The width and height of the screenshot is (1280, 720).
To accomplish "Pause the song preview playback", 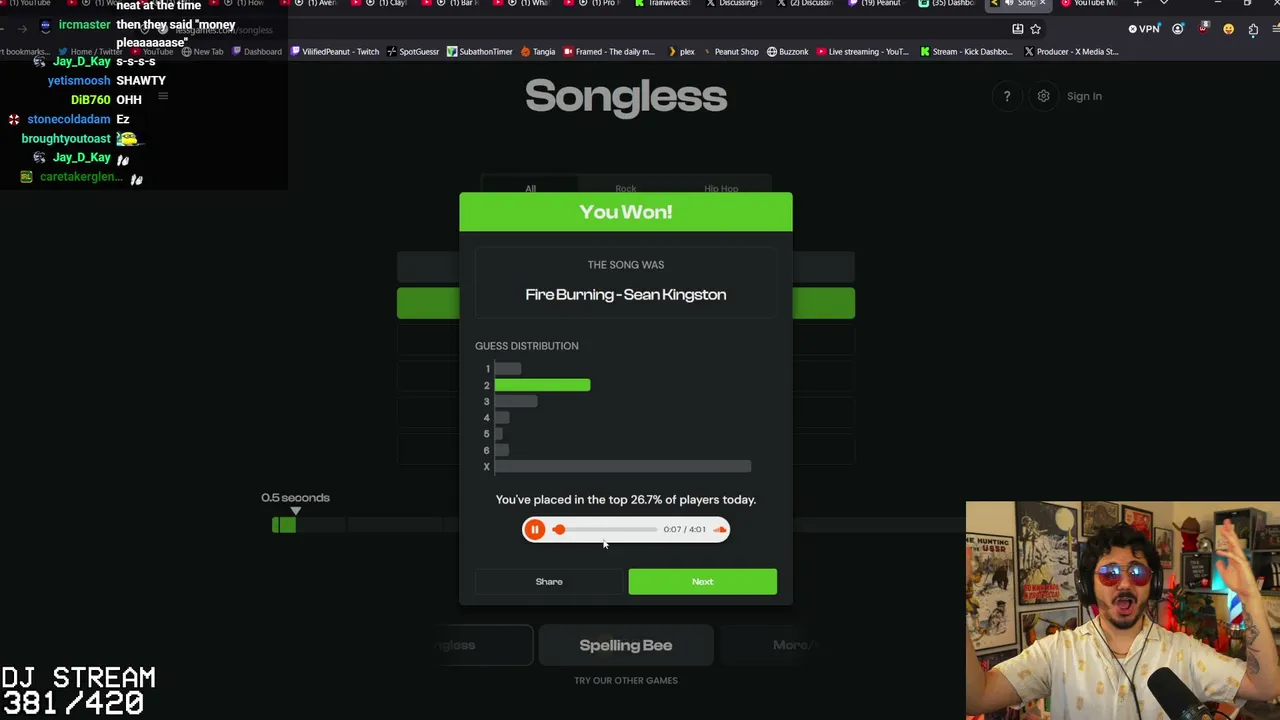I will coord(534,530).
